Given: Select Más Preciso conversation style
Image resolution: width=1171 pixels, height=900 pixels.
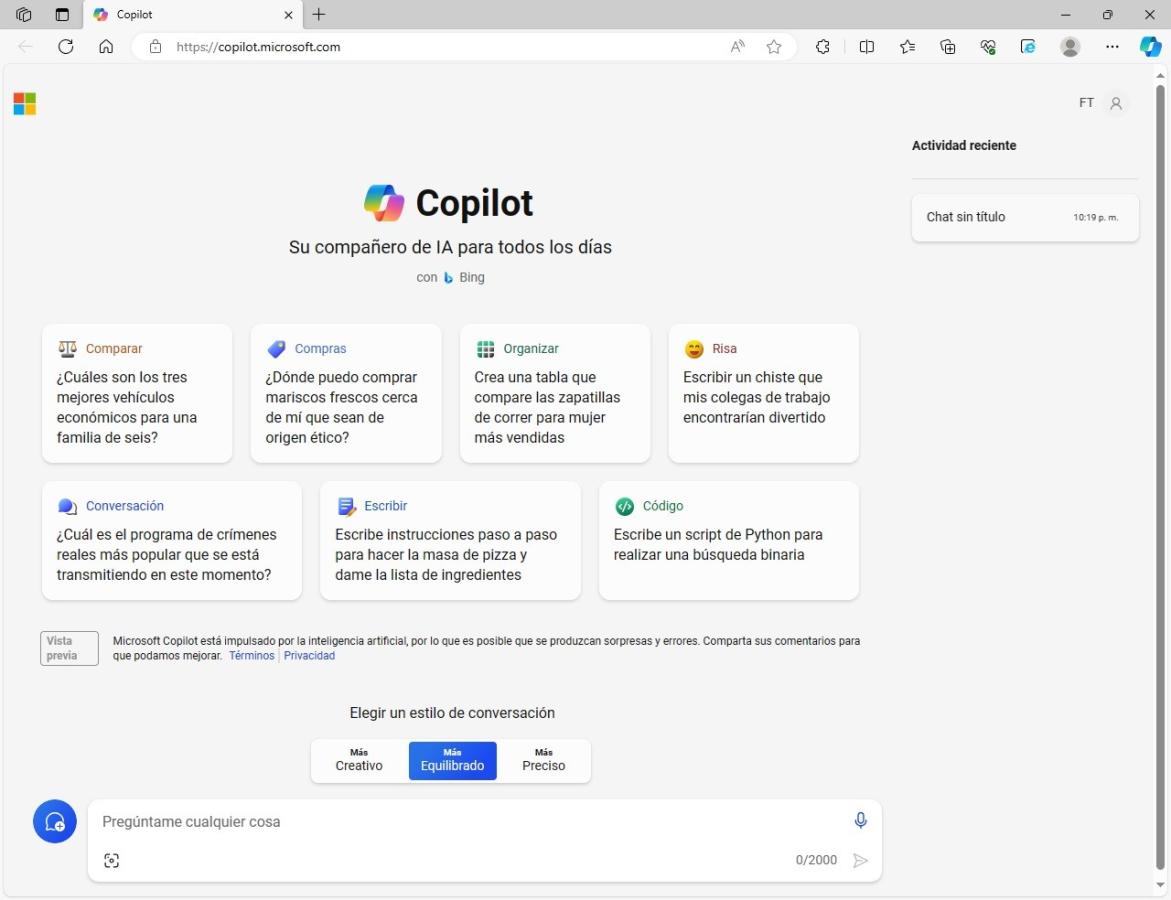Looking at the screenshot, I should tap(543, 761).
